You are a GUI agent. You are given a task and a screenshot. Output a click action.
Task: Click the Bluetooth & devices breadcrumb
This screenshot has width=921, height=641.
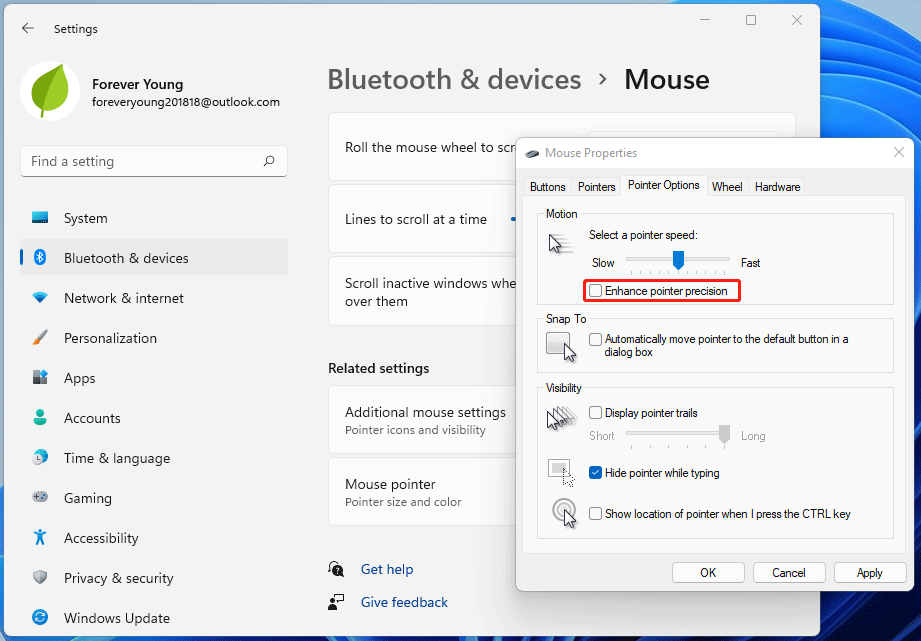pos(454,79)
